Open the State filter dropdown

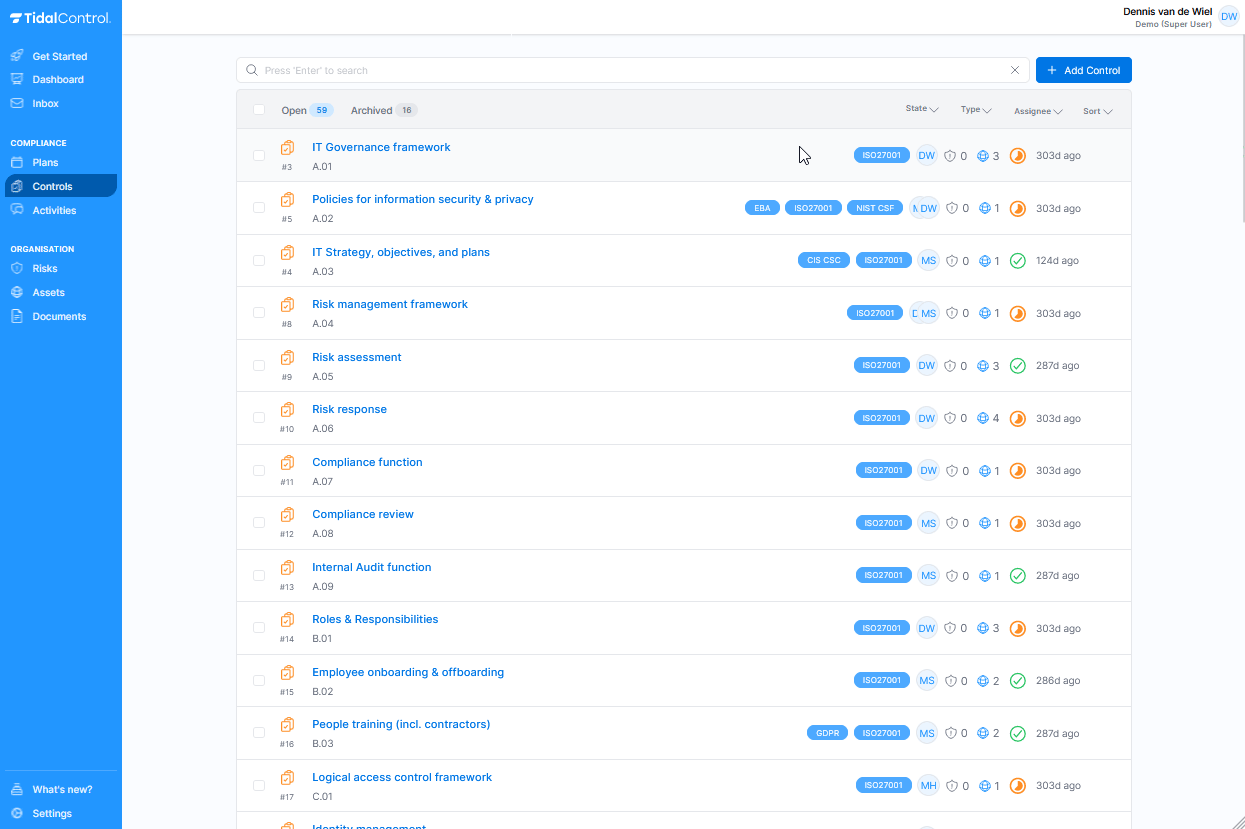tap(920, 110)
